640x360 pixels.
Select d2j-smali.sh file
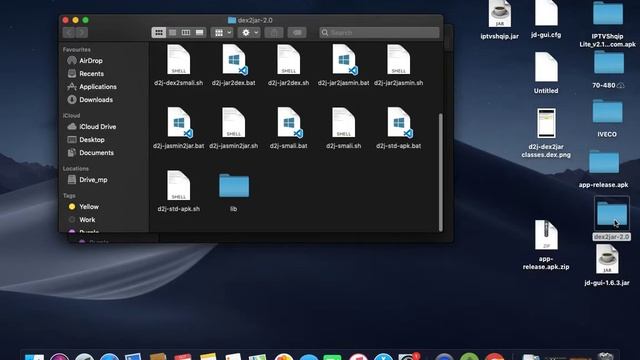click(x=344, y=128)
